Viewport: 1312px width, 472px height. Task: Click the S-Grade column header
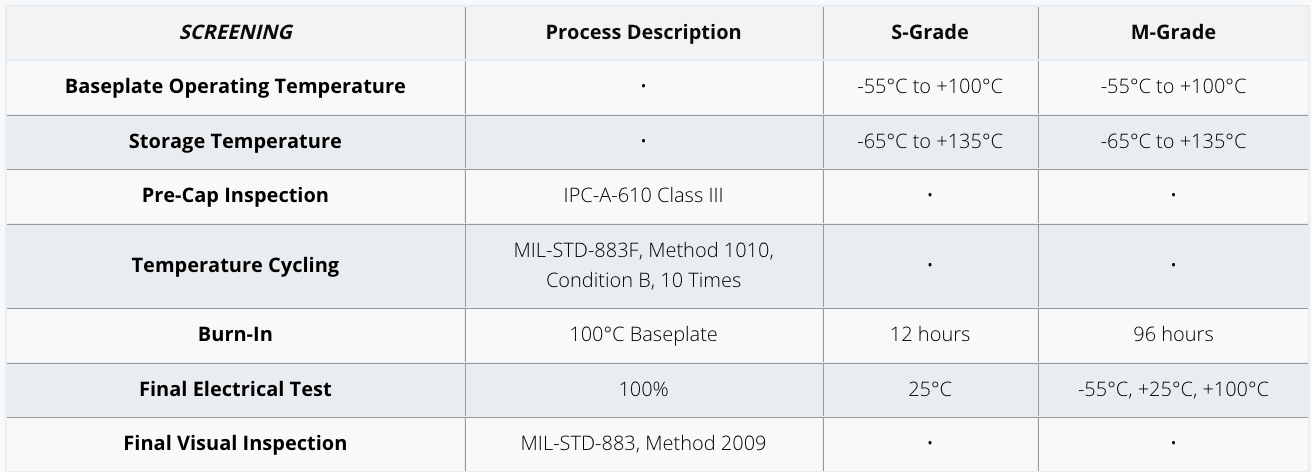click(930, 32)
